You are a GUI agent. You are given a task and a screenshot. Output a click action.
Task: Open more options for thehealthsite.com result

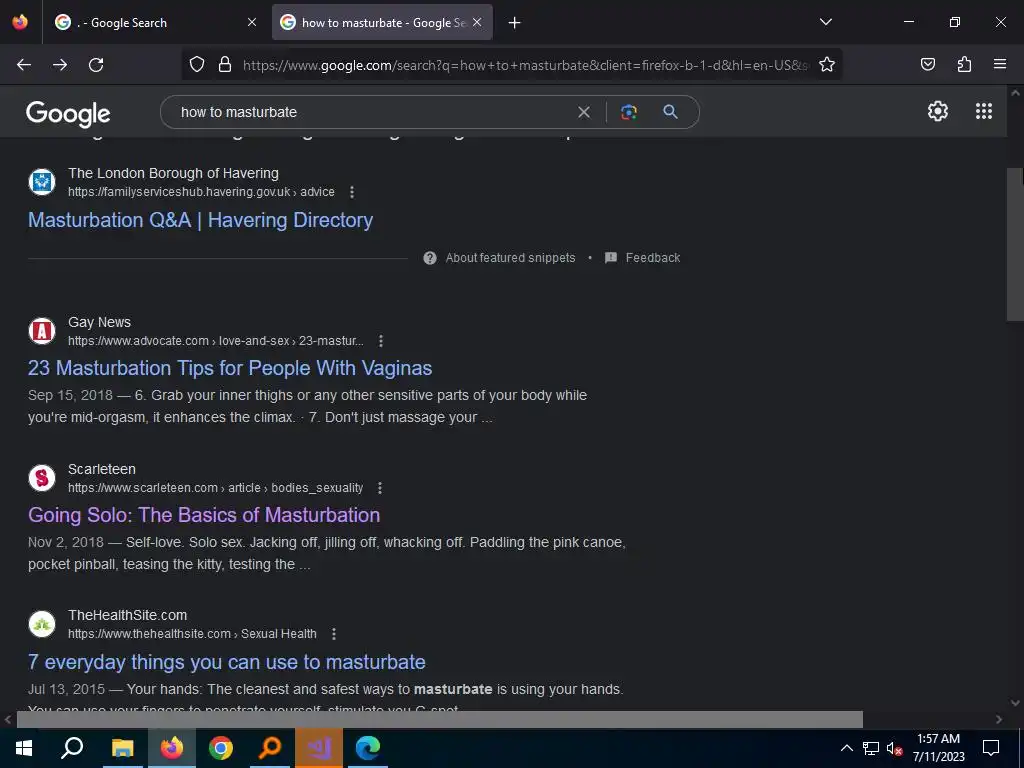[334, 634]
